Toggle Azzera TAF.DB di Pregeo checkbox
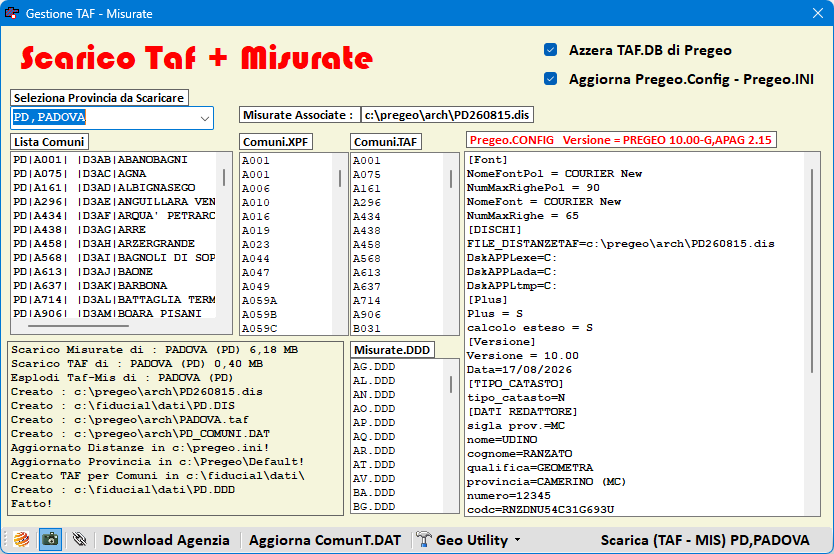Image resolution: width=834 pixels, height=554 pixels. point(551,50)
